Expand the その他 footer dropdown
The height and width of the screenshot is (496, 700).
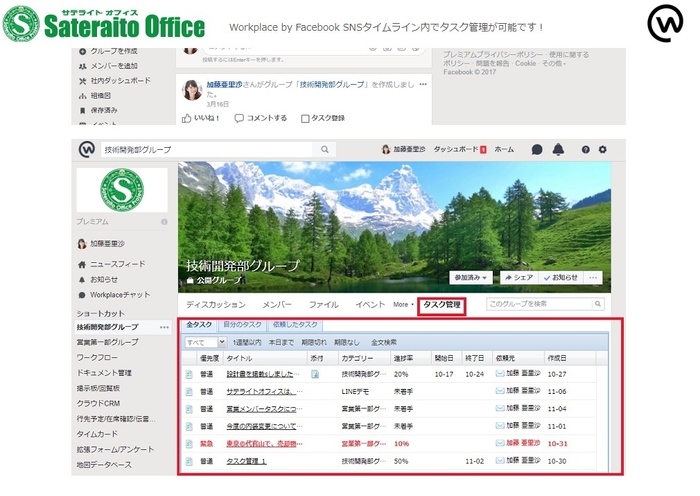click(554, 63)
